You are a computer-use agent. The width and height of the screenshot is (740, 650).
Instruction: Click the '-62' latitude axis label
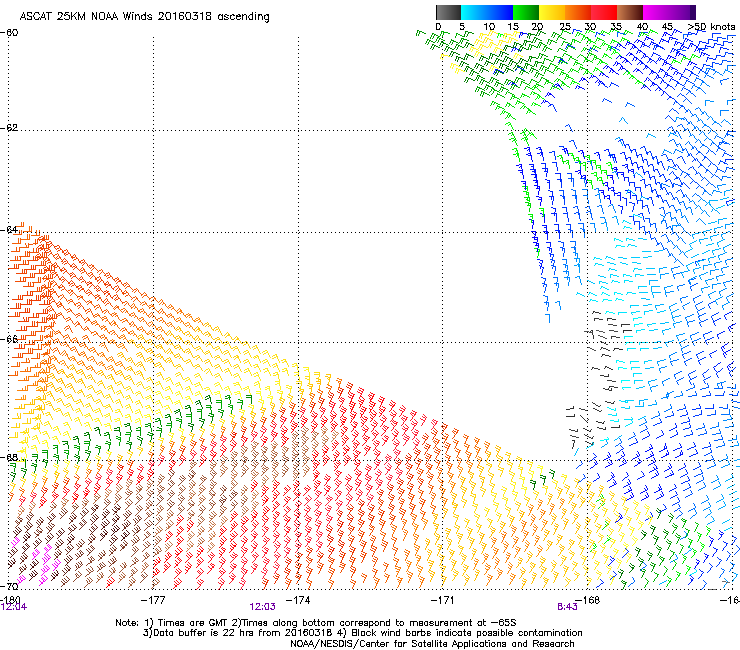click(x=9, y=128)
